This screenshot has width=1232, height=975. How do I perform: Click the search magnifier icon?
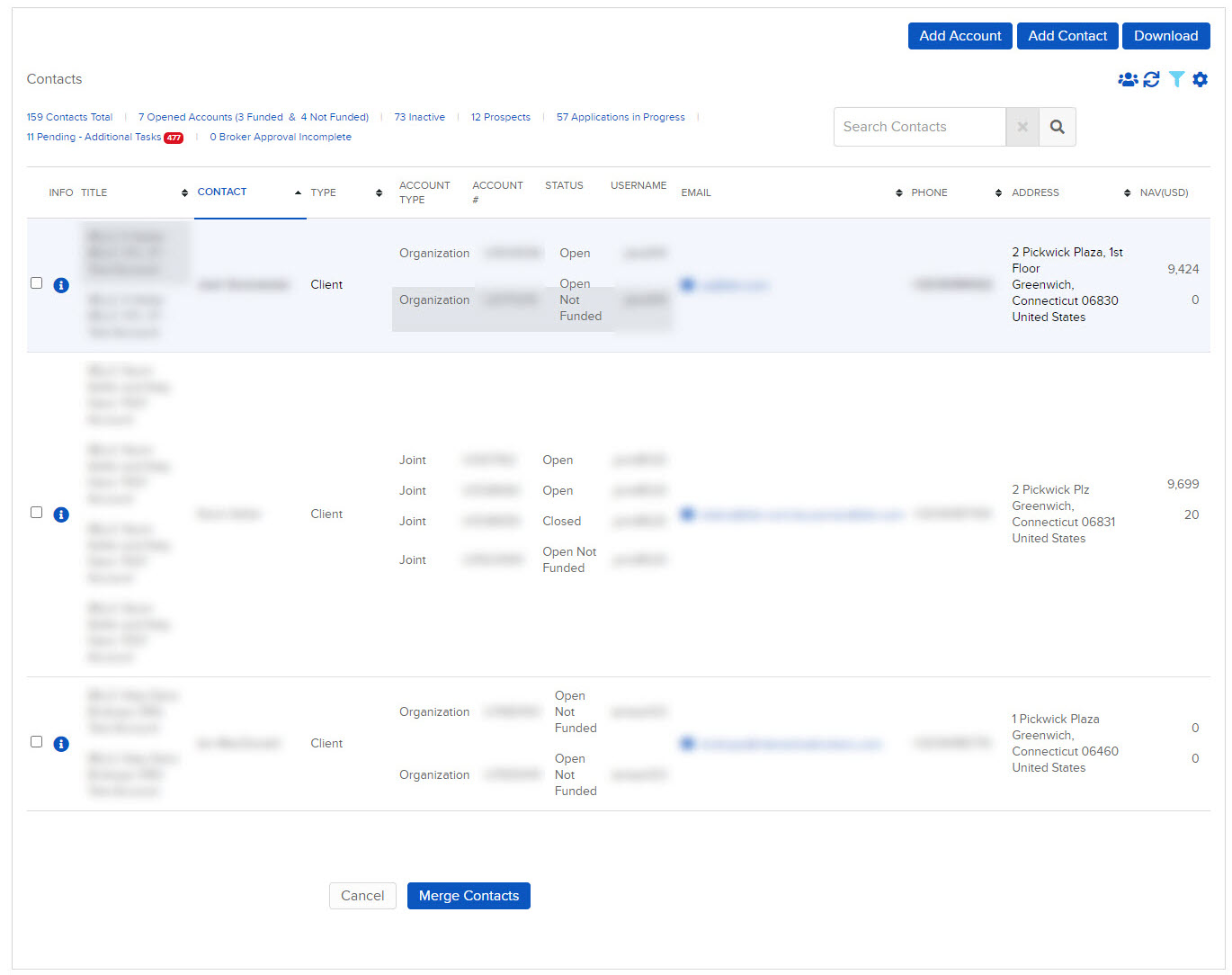coord(1057,127)
